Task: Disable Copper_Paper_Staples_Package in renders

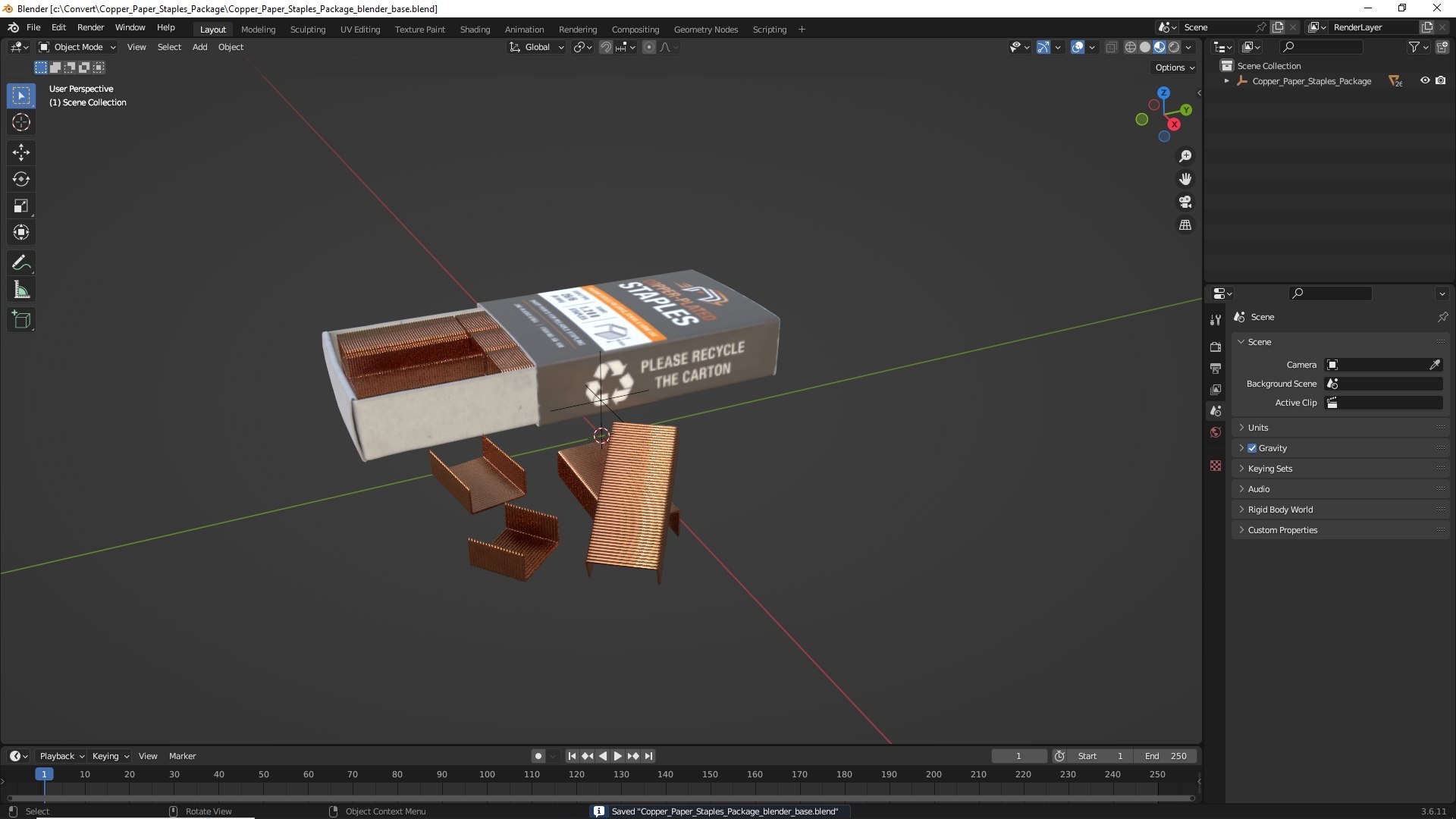Action: (1441, 80)
